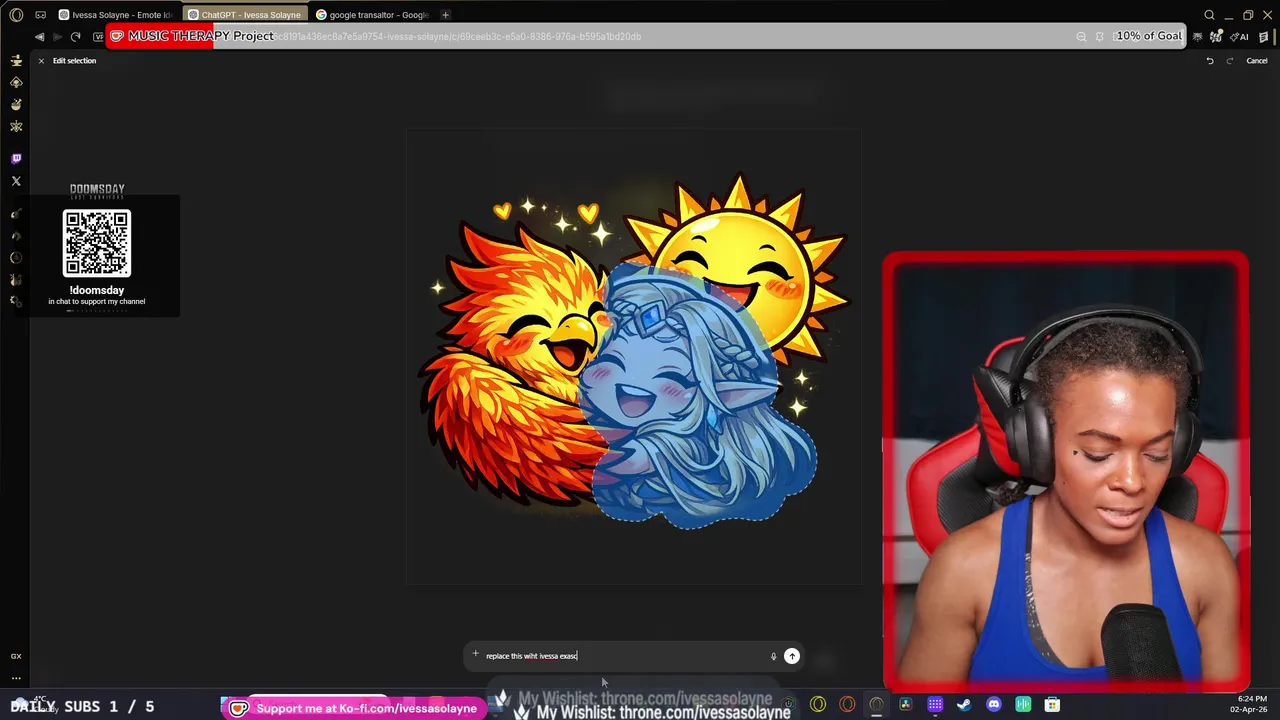The image size is (1280, 720).
Task: Click the emote image being edited
Action: click(634, 355)
